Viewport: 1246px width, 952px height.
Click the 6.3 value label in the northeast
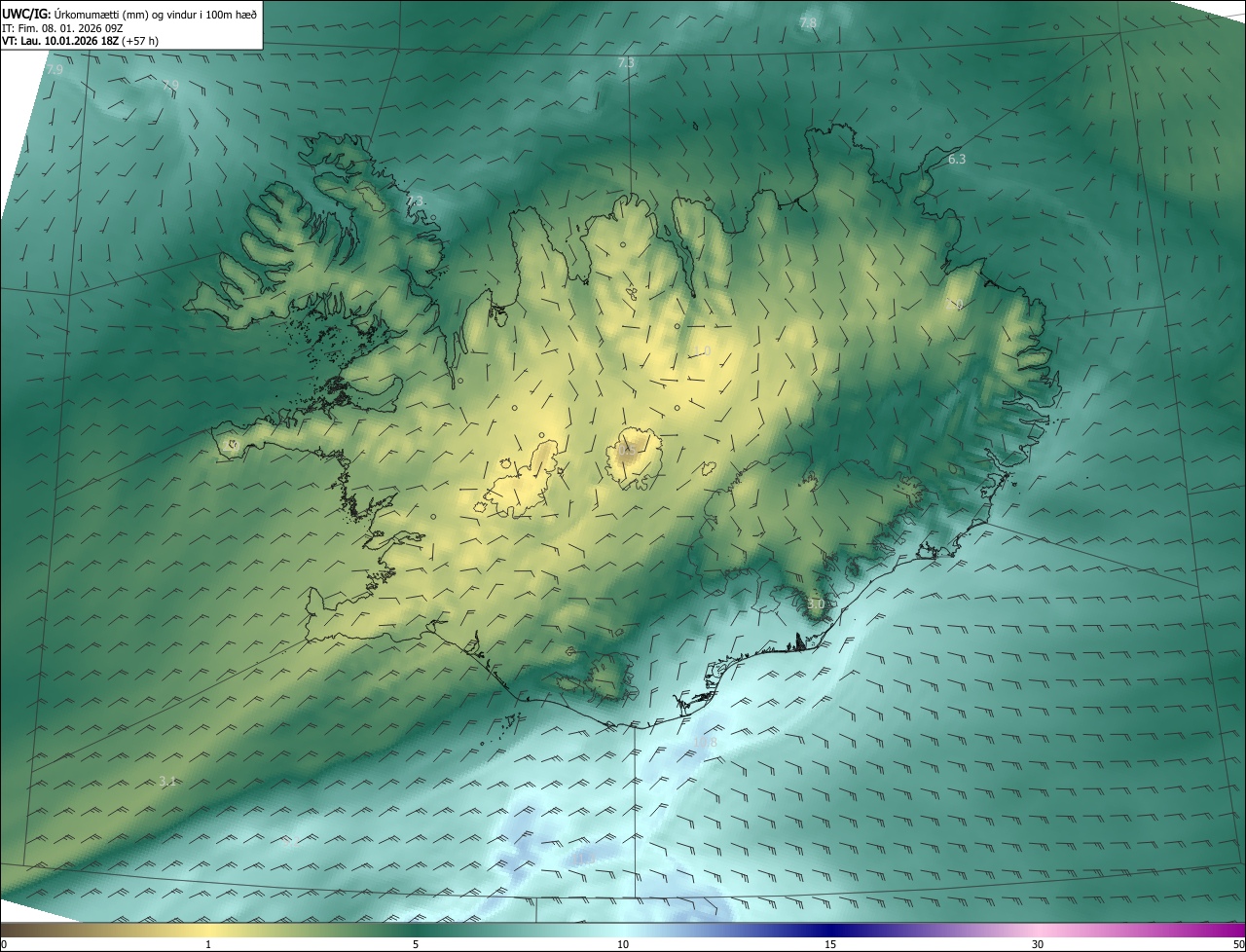click(957, 159)
